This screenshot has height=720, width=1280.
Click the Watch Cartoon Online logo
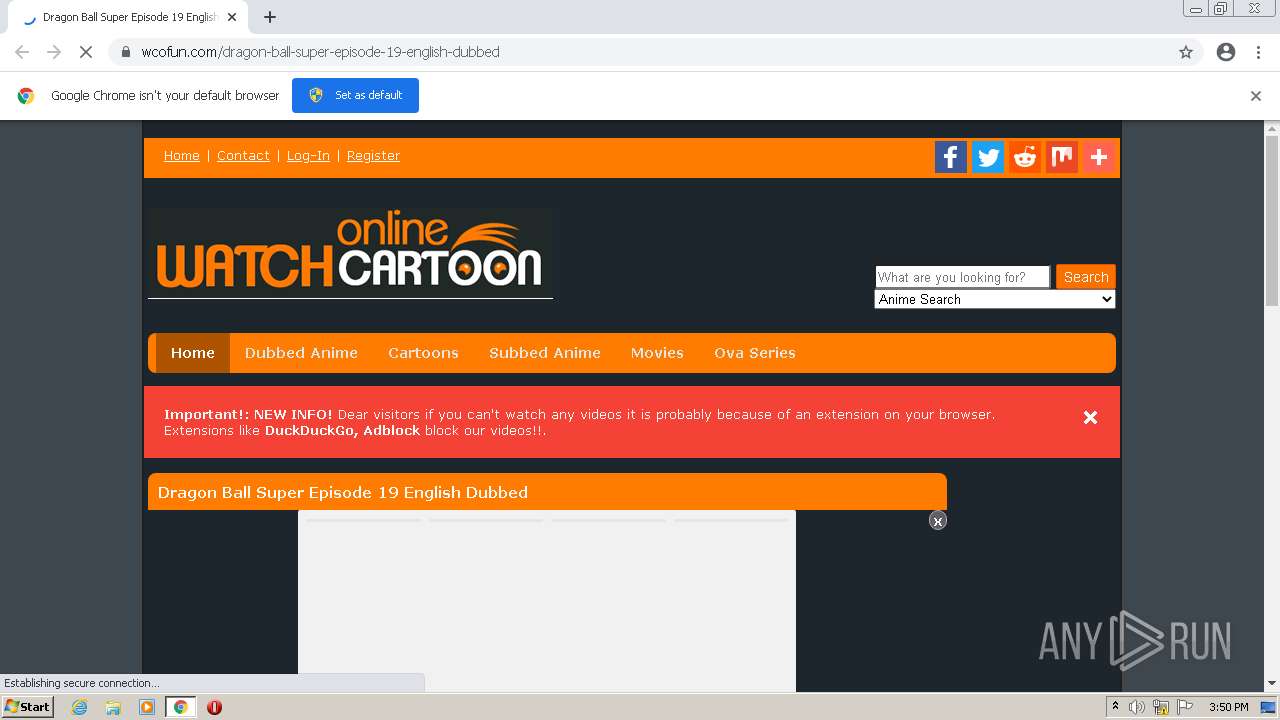[x=350, y=253]
